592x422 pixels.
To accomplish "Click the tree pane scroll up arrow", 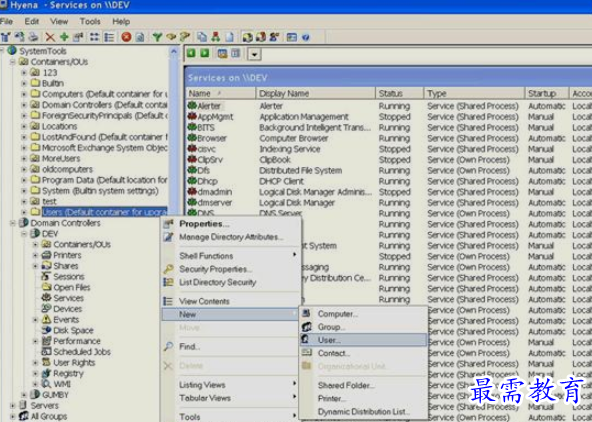I will pyautogui.click(x=174, y=51).
